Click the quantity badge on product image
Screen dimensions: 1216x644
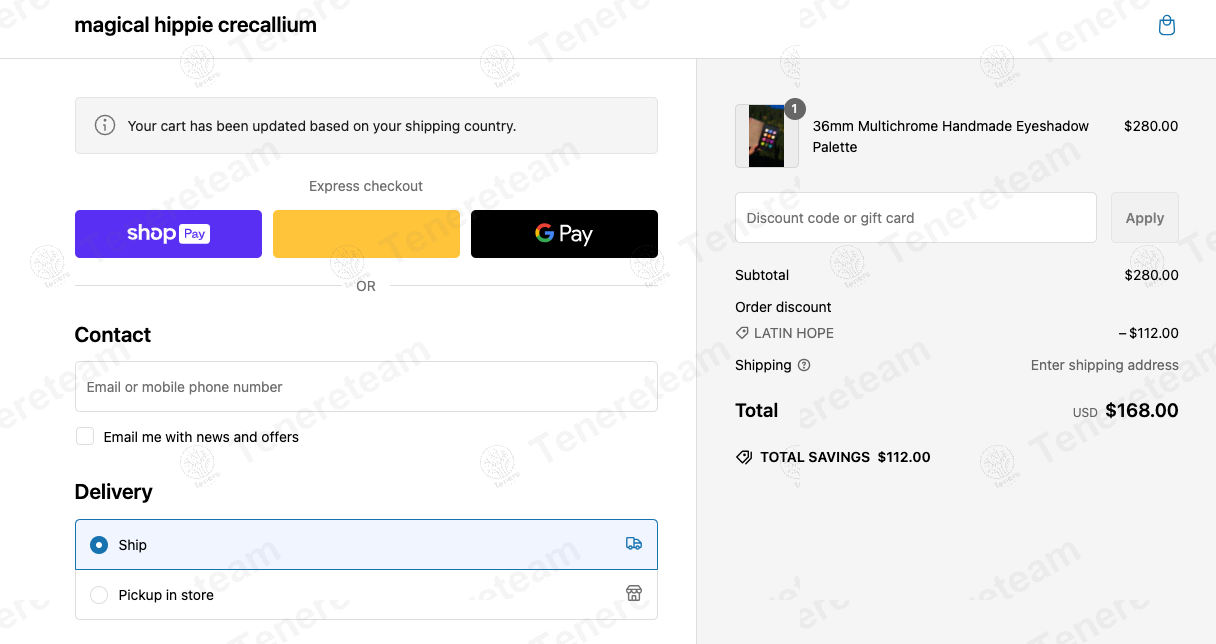pos(795,108)
